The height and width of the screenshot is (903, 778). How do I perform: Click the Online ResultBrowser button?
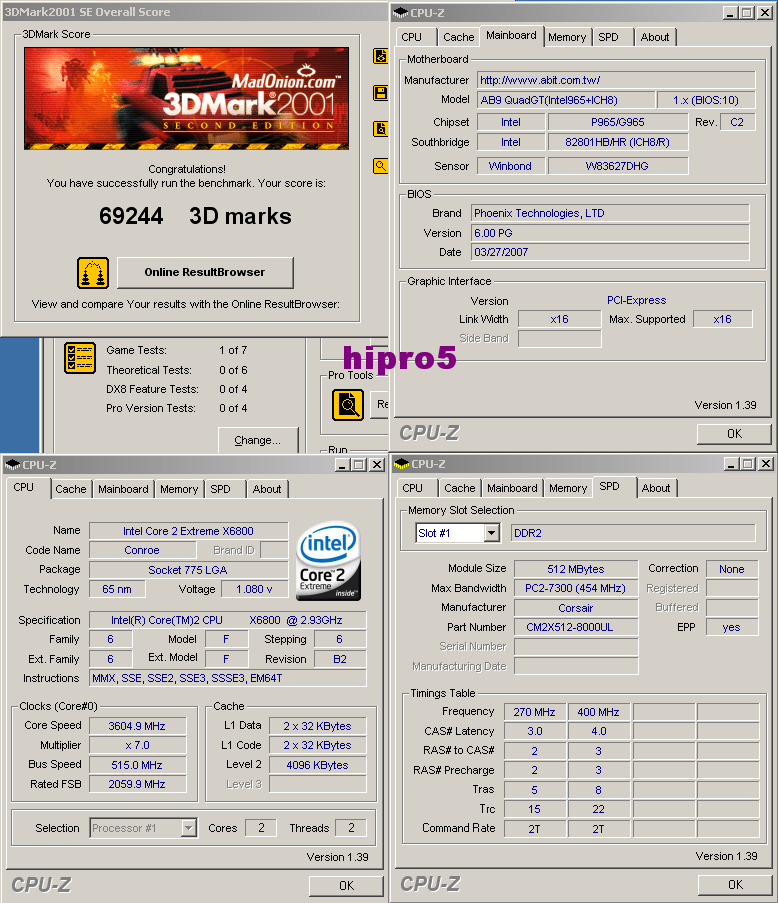(205, 272)
